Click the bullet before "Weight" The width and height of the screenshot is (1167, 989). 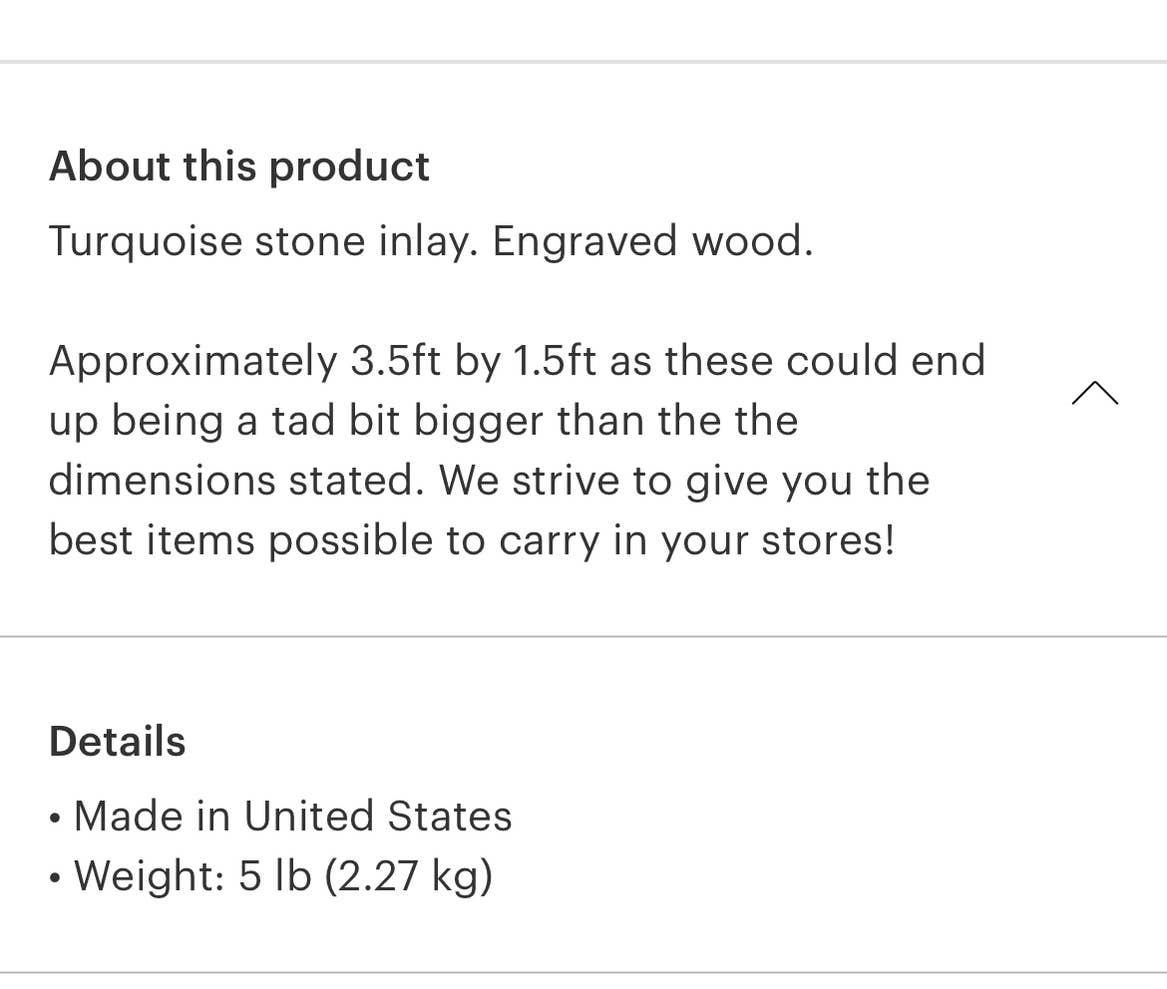click(x=55, y=878)
